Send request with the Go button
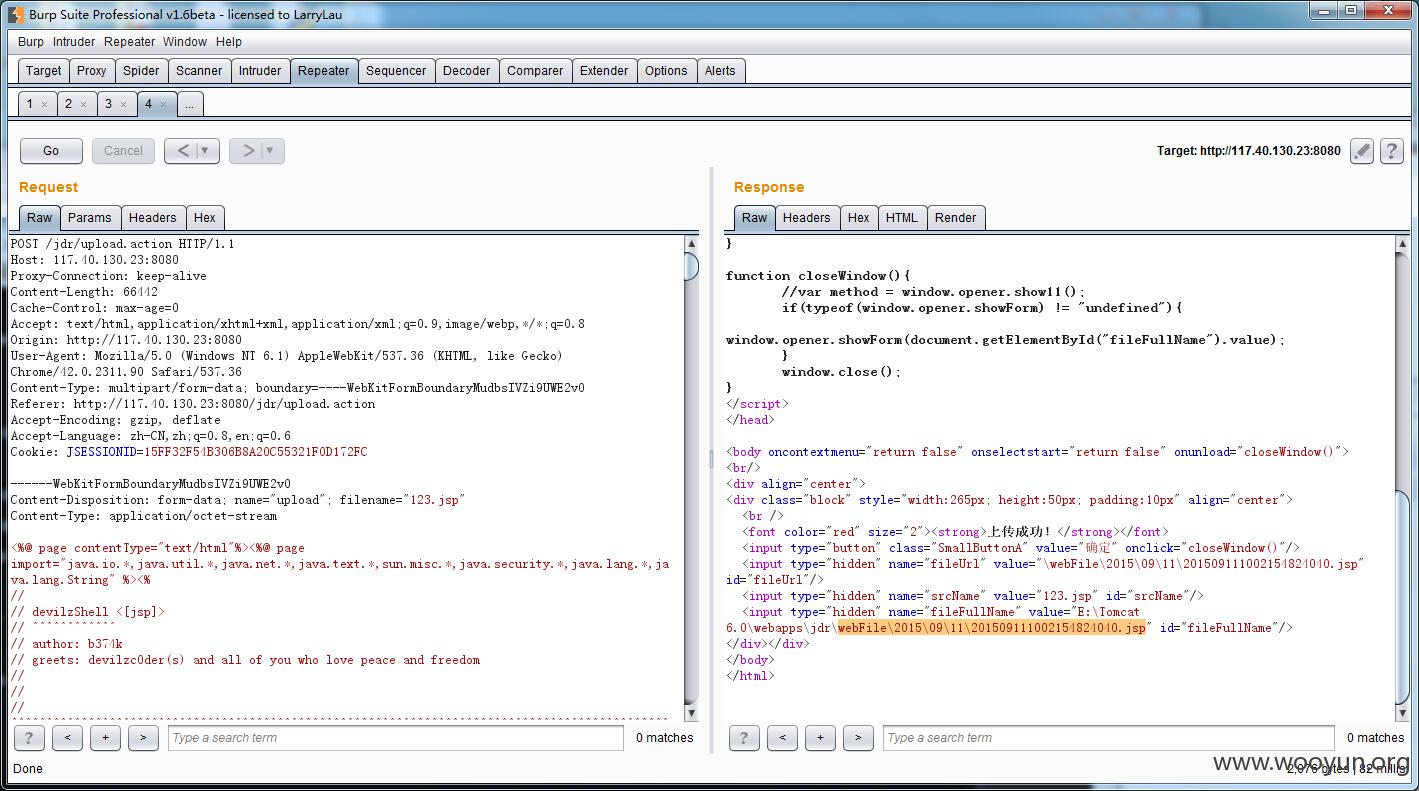Viewport: 1419px width, 791px height. coord(51,151)
